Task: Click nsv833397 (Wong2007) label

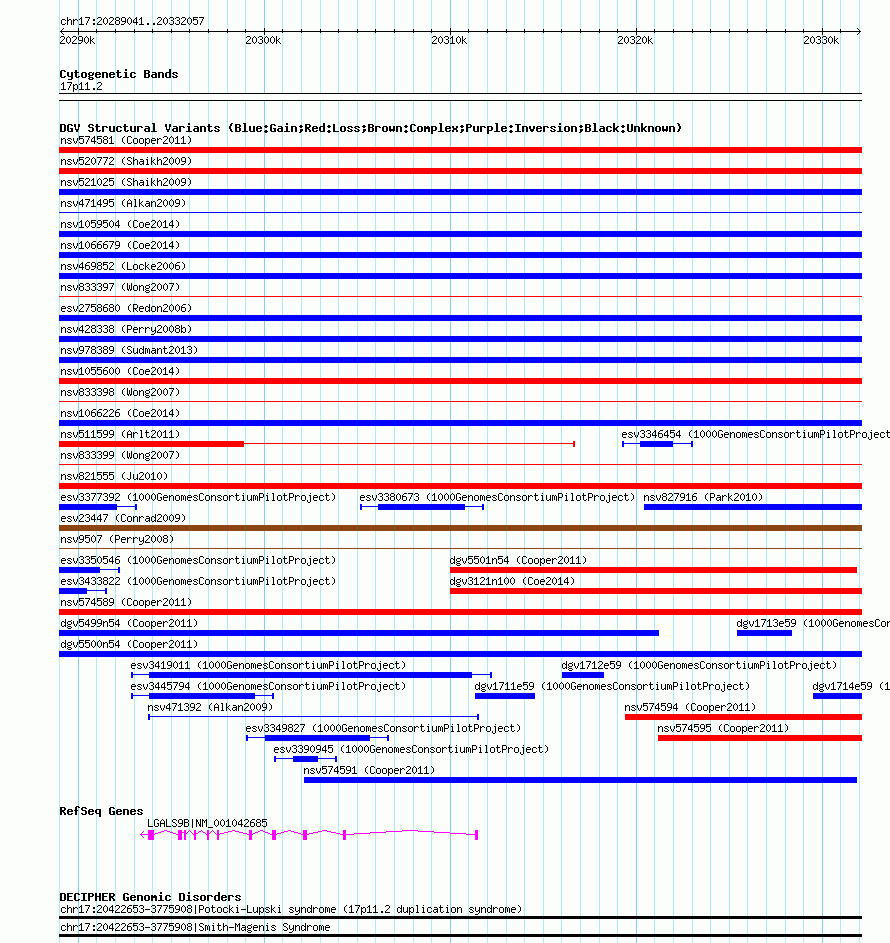Action: click(120, 287)
